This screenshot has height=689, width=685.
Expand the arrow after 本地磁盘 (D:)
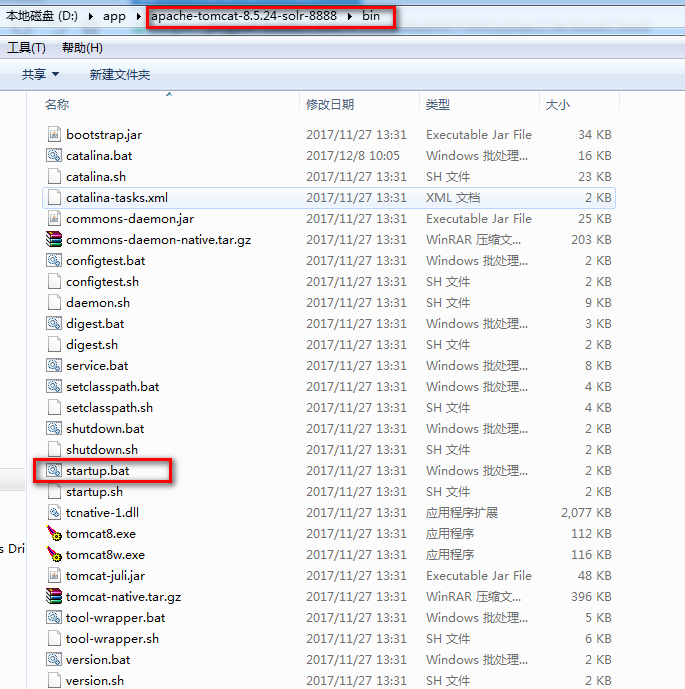(91, 16)
